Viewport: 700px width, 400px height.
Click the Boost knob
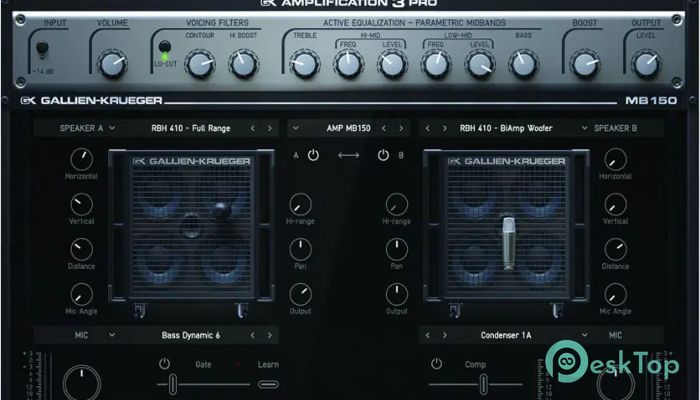pyautogui.click(x=585, y=65)
